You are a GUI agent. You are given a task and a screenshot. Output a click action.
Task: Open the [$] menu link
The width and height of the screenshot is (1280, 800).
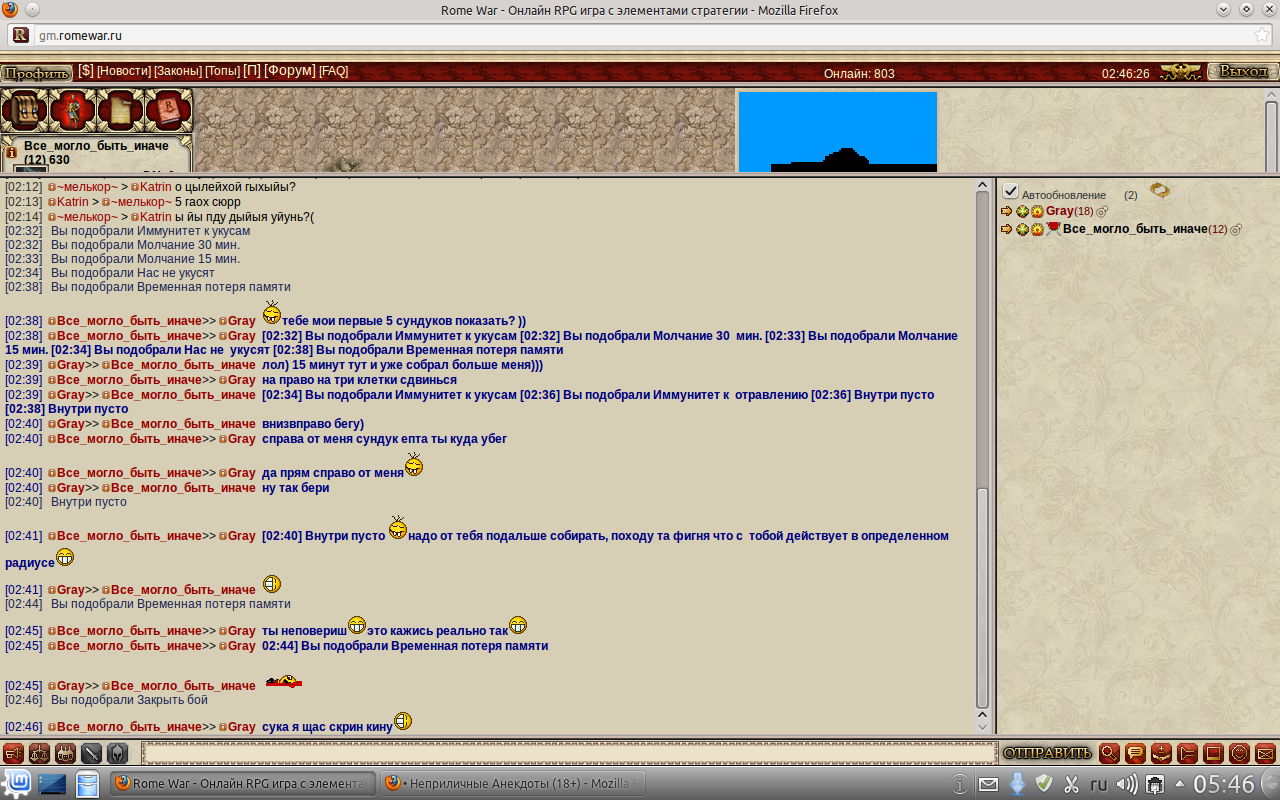click(86, 71)
